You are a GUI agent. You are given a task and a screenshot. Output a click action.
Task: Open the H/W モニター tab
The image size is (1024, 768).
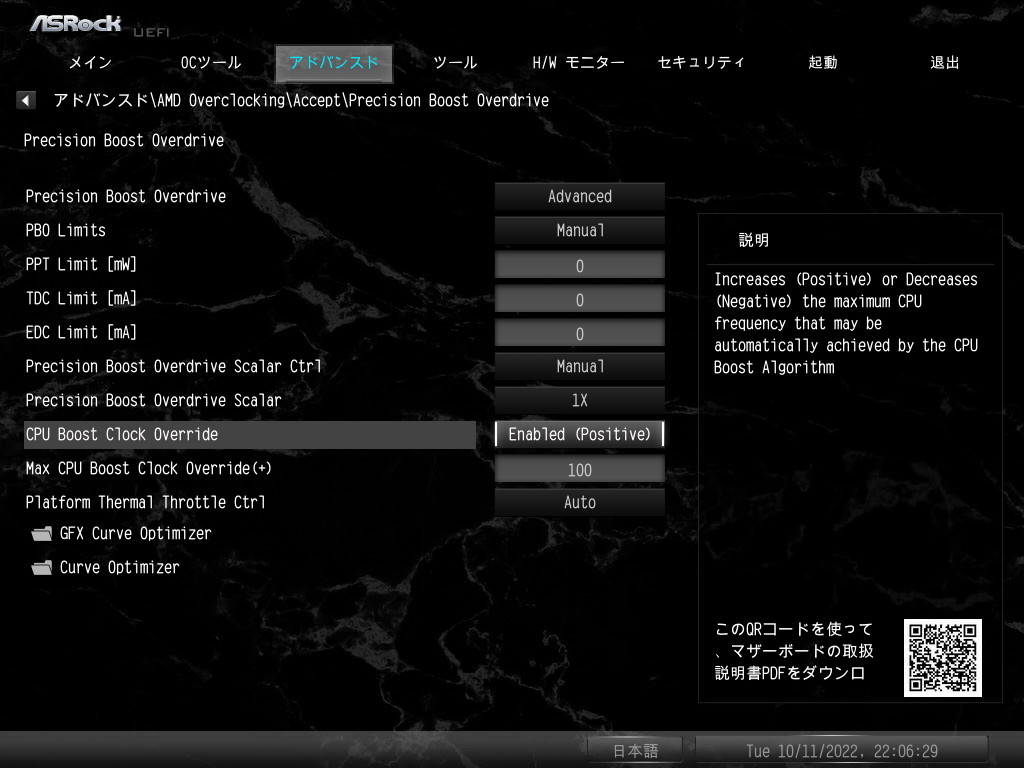pyautogui.click(x=578, y=63)
